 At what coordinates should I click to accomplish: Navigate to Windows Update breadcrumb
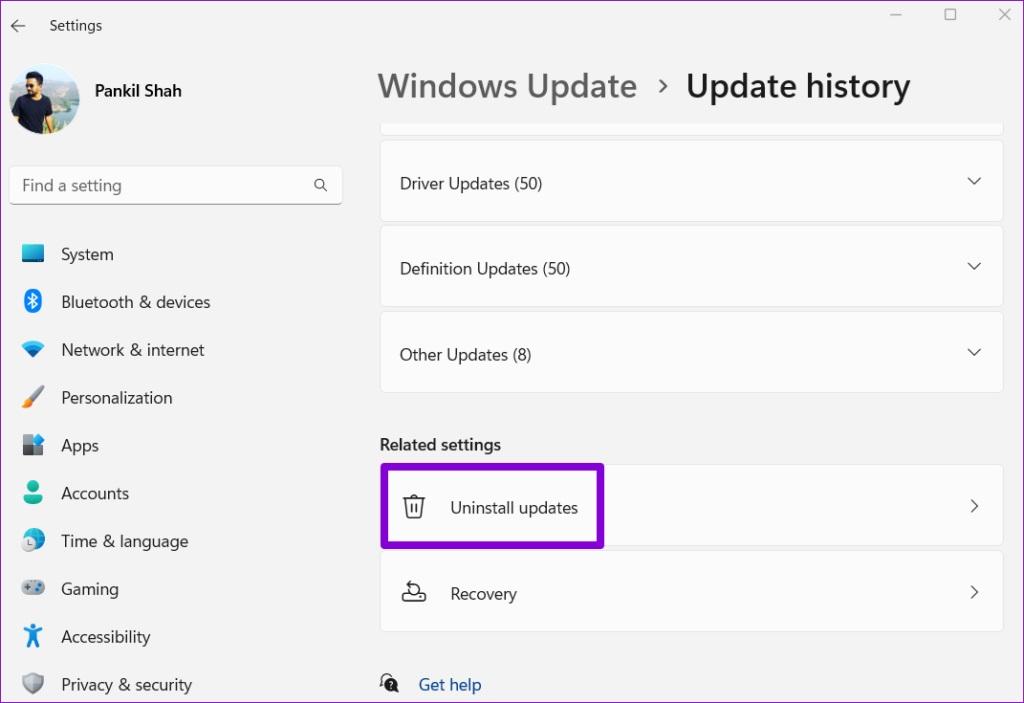click(507, 86)
